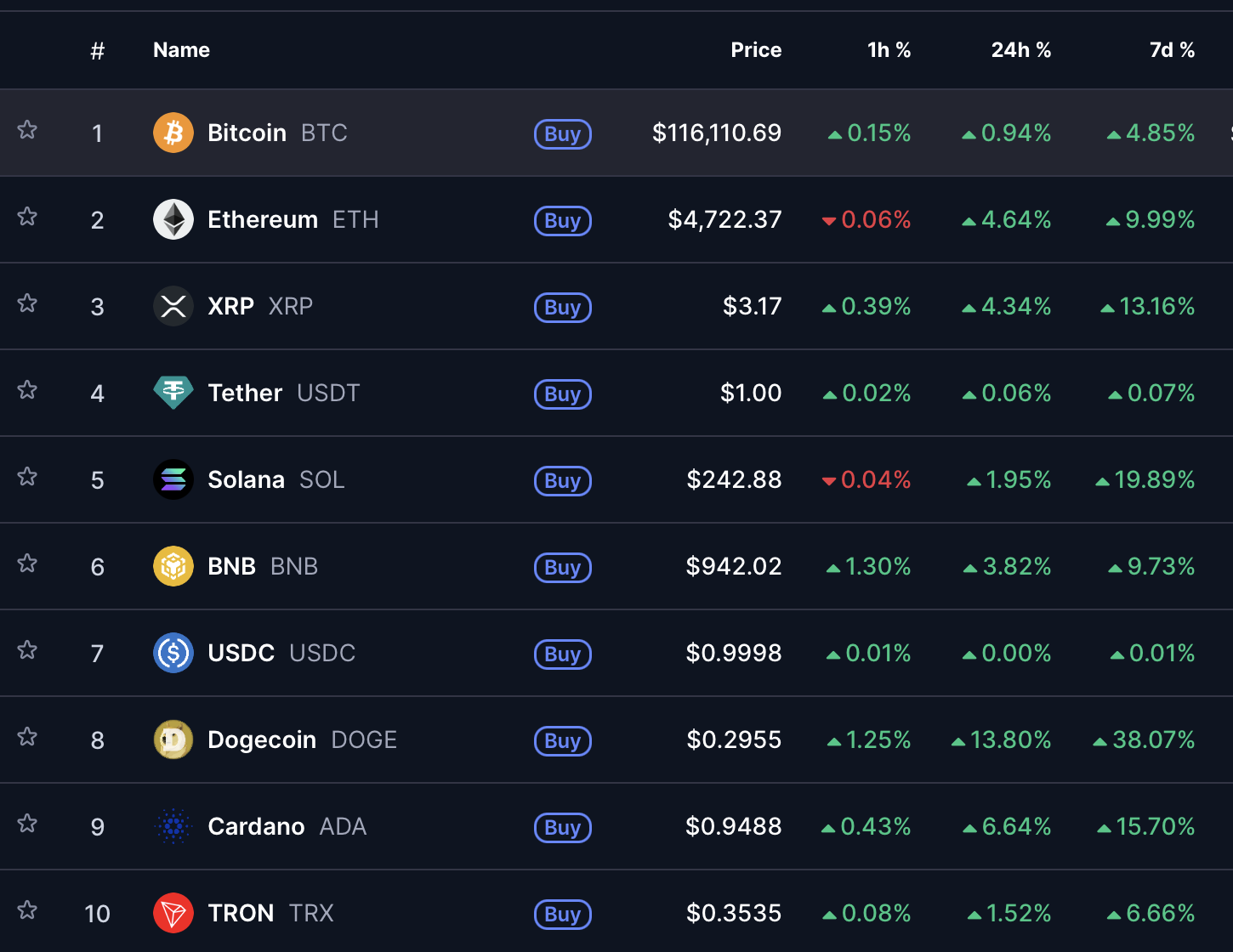
Task: Open the Dogecoin logo icon
Action: (x=173, y=739)
